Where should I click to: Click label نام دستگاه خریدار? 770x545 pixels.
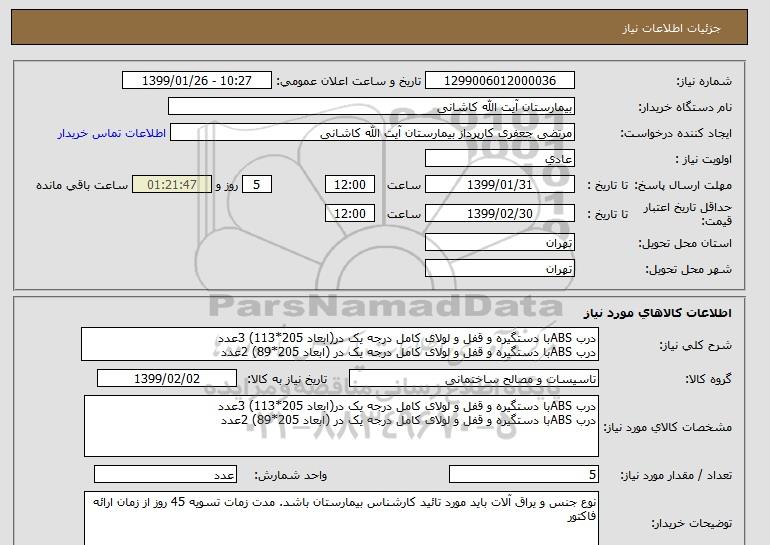pos(685,107)
